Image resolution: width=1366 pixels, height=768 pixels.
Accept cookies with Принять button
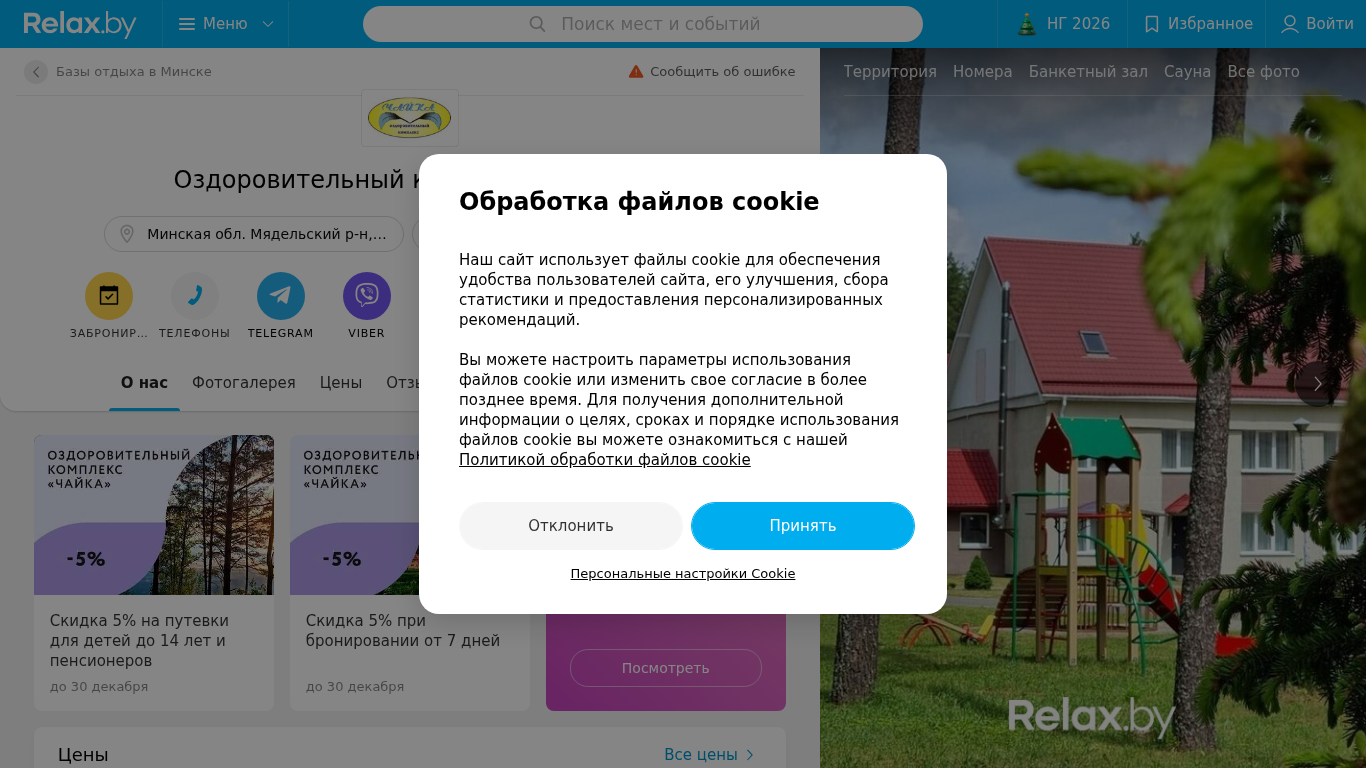click(x=803, y=526)
